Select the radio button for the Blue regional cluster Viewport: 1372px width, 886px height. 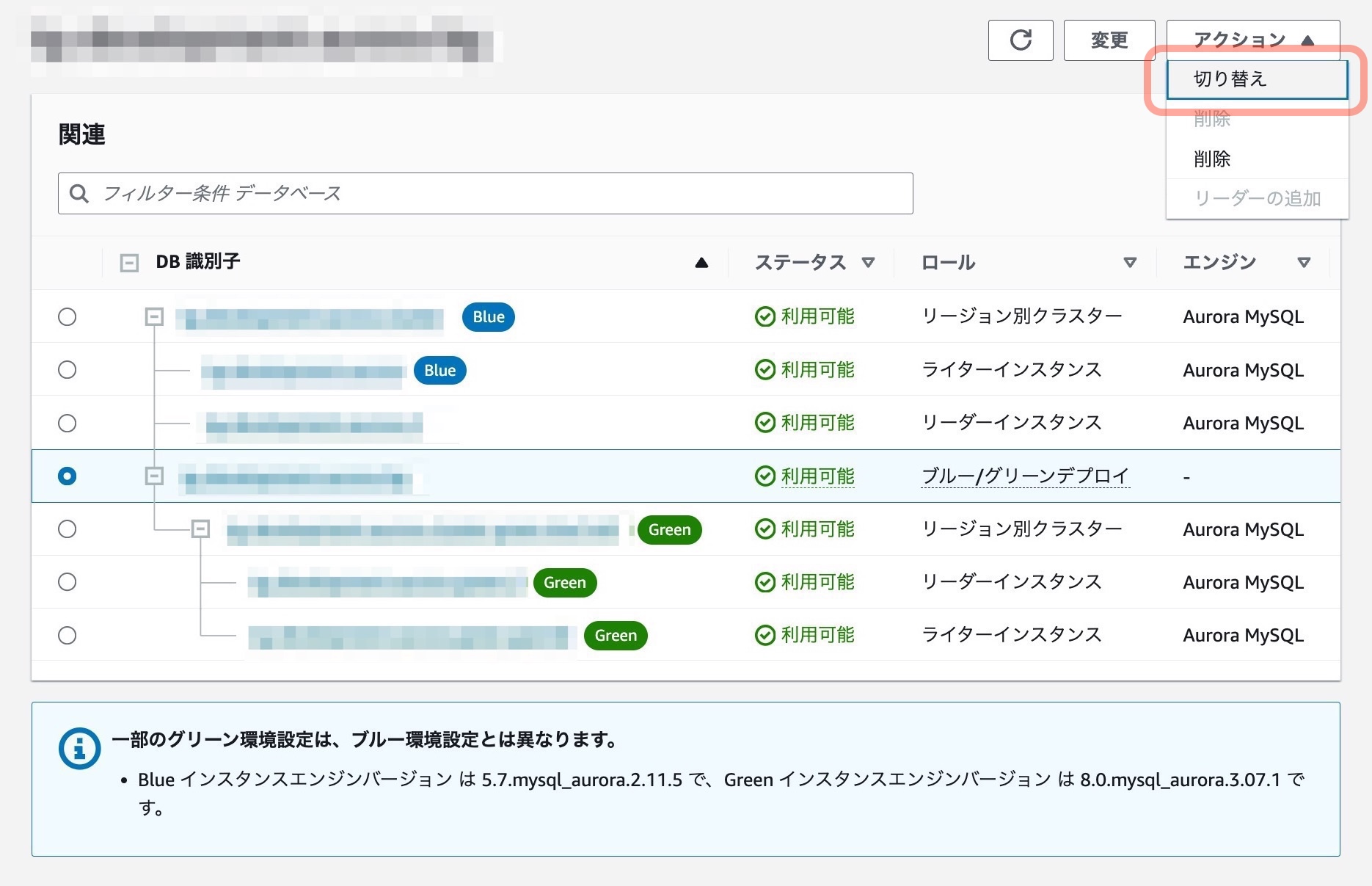point(67,317)
